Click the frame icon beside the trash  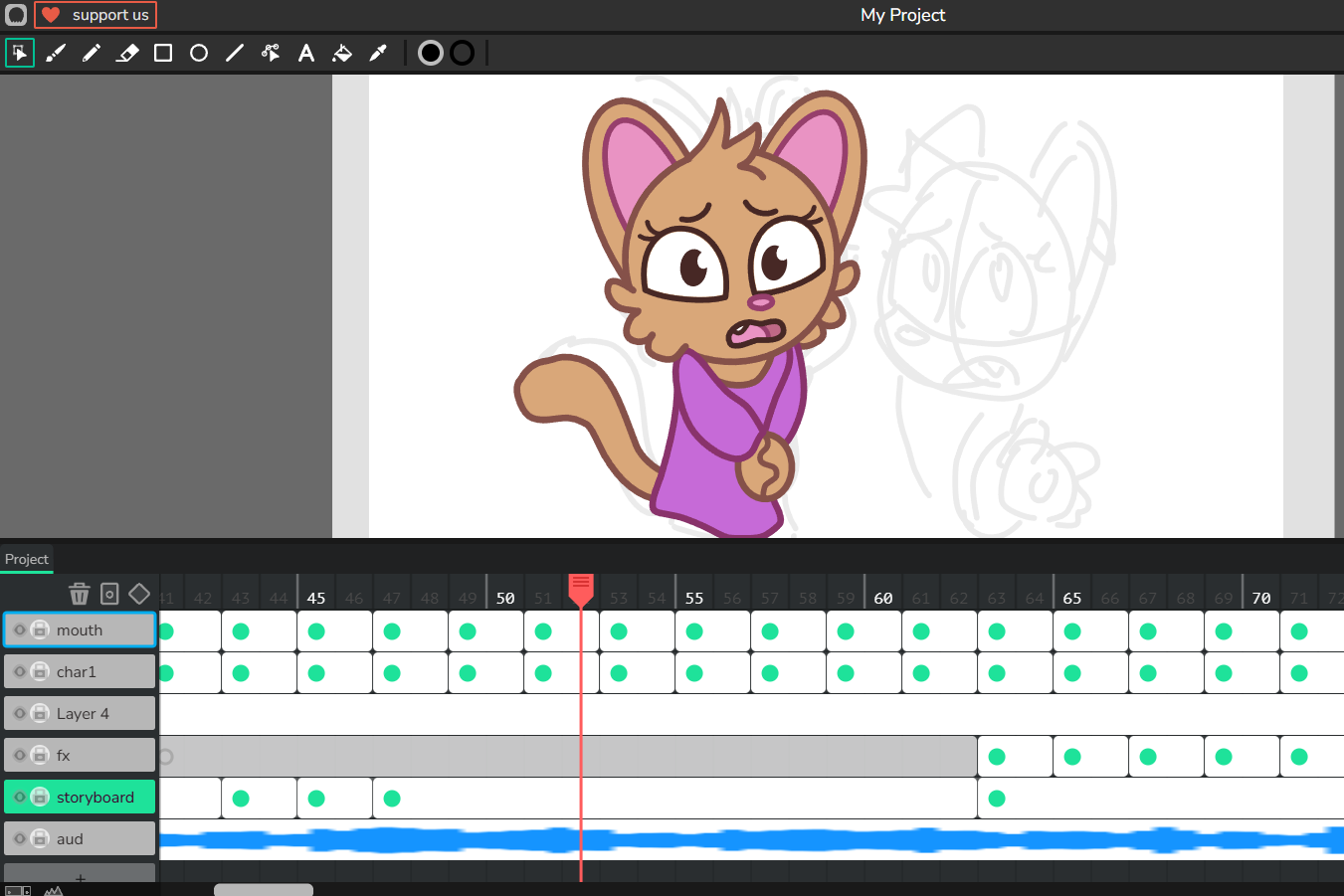click(109, 594)
